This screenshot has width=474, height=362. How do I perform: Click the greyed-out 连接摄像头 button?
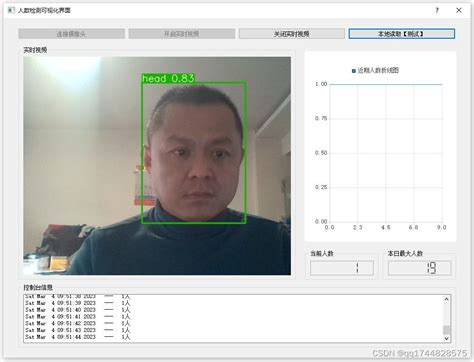[71, 34]
